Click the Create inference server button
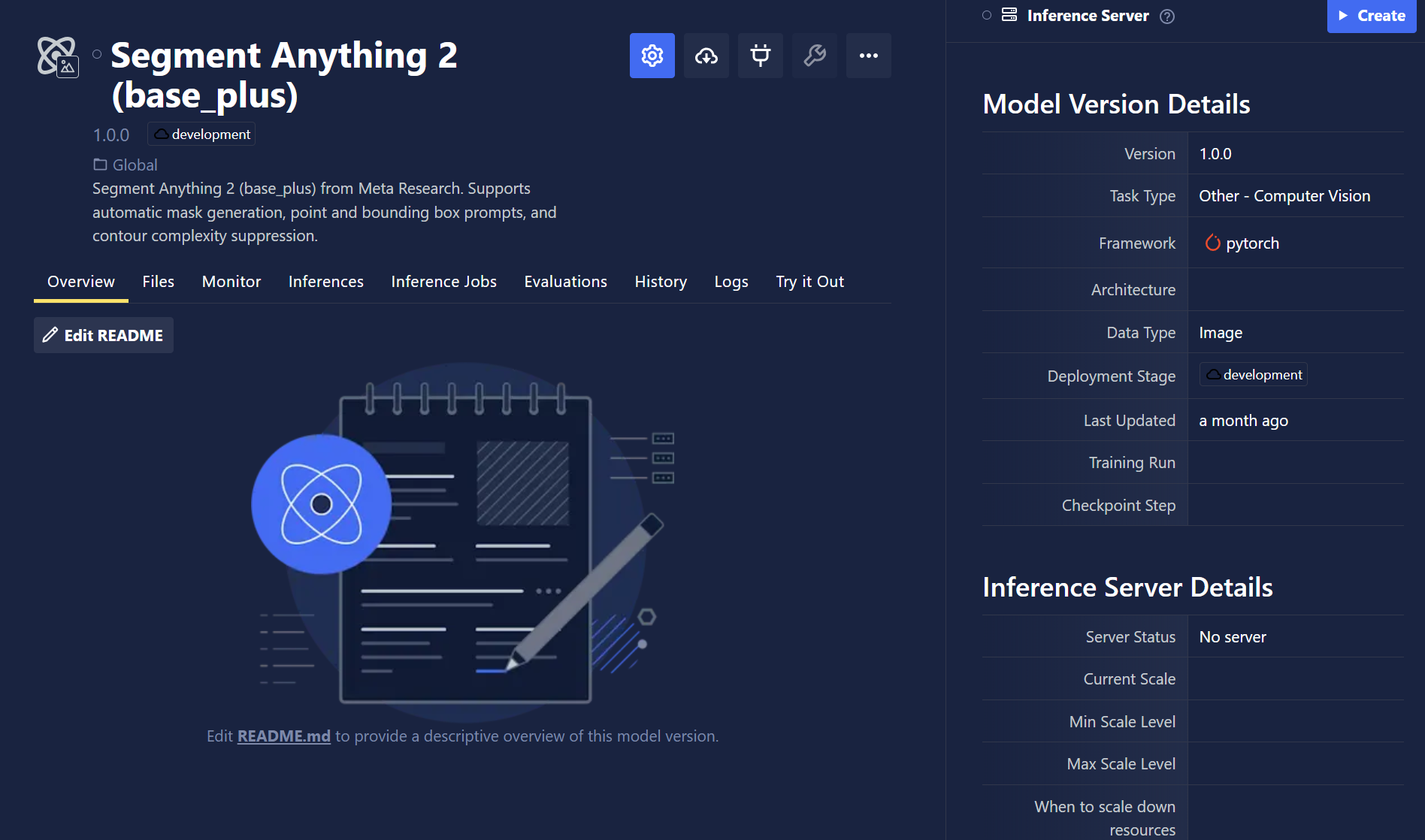Viewport: 1425px width, 840px height. (x=1372, y=16)
